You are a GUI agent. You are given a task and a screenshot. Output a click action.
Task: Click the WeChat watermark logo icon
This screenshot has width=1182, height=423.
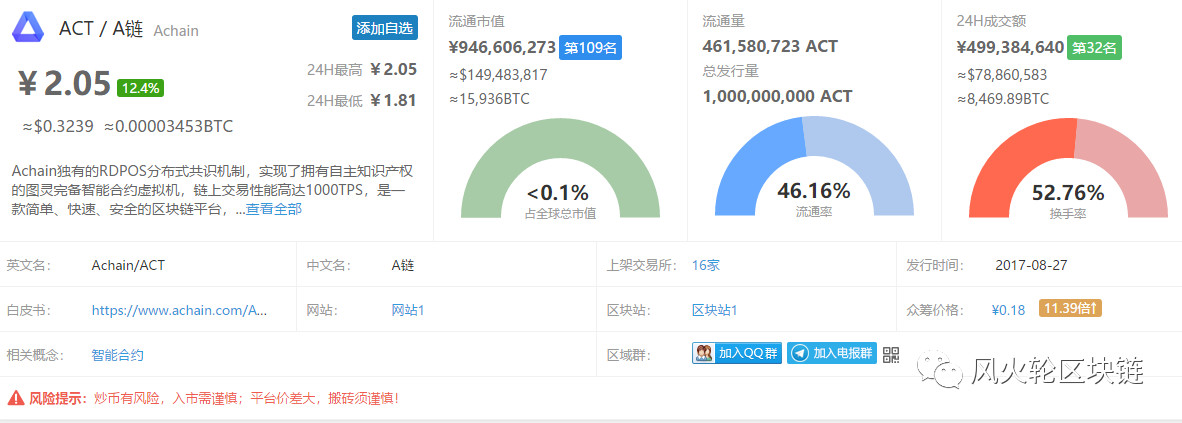946,371
